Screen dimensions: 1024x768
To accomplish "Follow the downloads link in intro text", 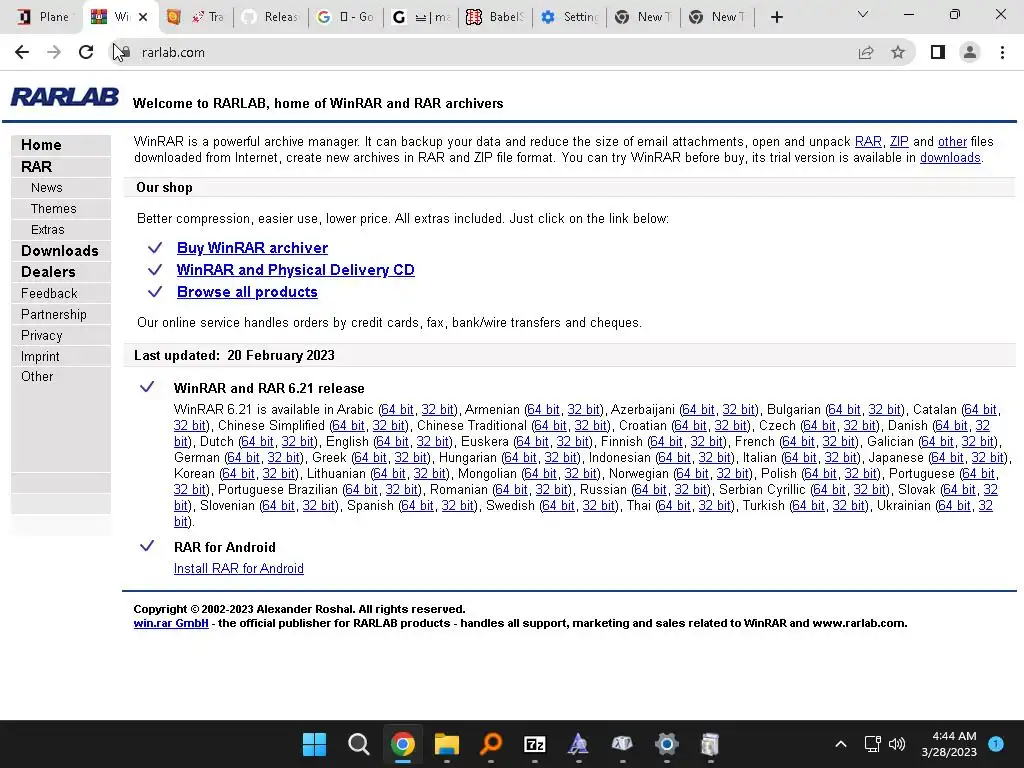I will point(950,157).
